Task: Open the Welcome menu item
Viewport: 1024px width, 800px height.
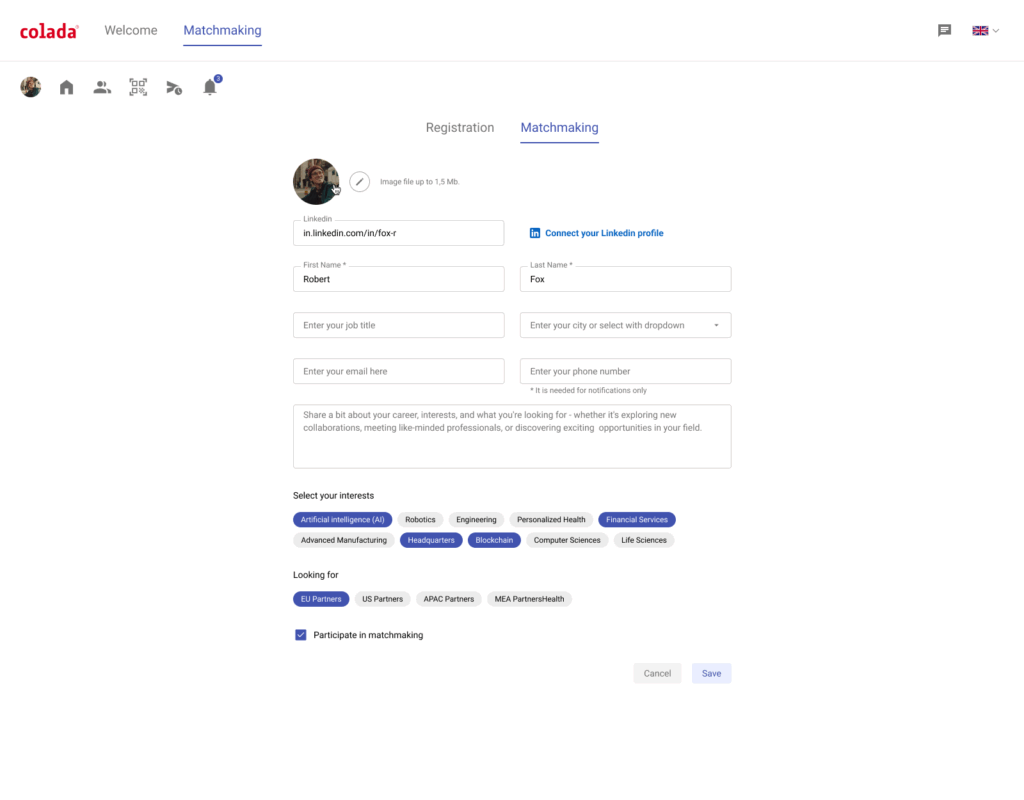Action: 131,31
